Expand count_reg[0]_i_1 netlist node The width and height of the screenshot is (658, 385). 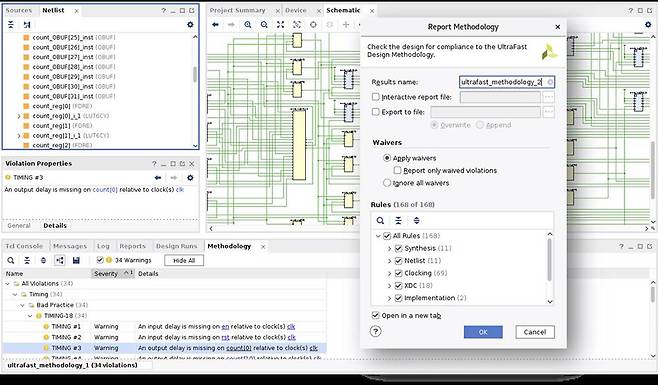click(19, 116)
